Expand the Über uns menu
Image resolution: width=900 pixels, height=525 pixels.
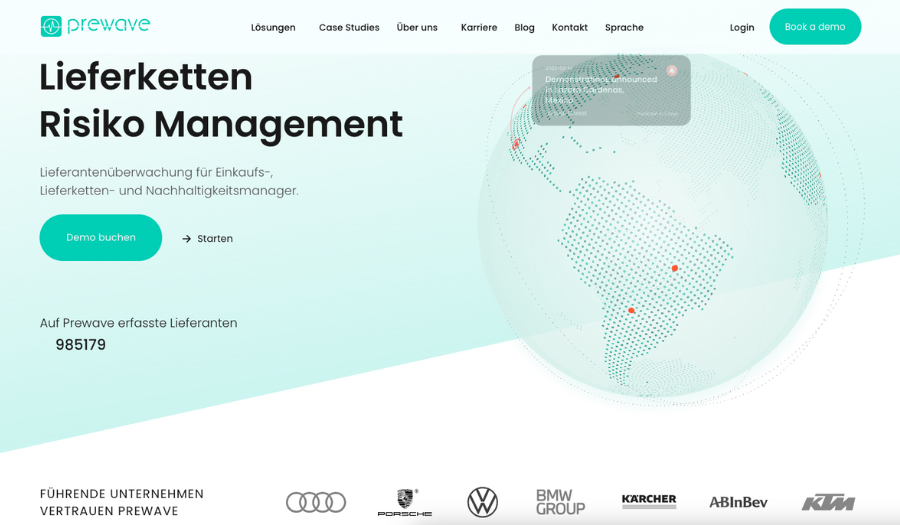click(x=417, y=28)
